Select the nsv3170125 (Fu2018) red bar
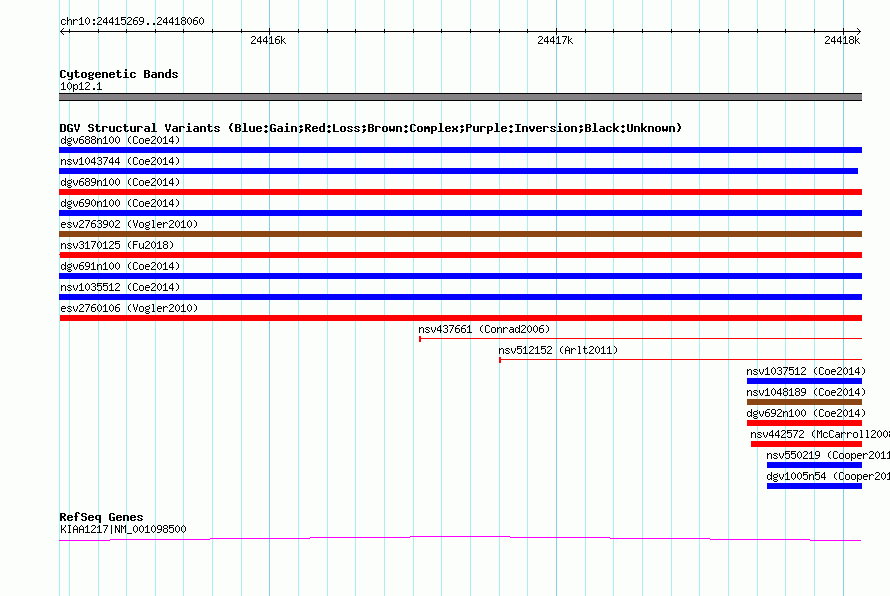Screen dimensions: 890x596 [x=460, y=255]
